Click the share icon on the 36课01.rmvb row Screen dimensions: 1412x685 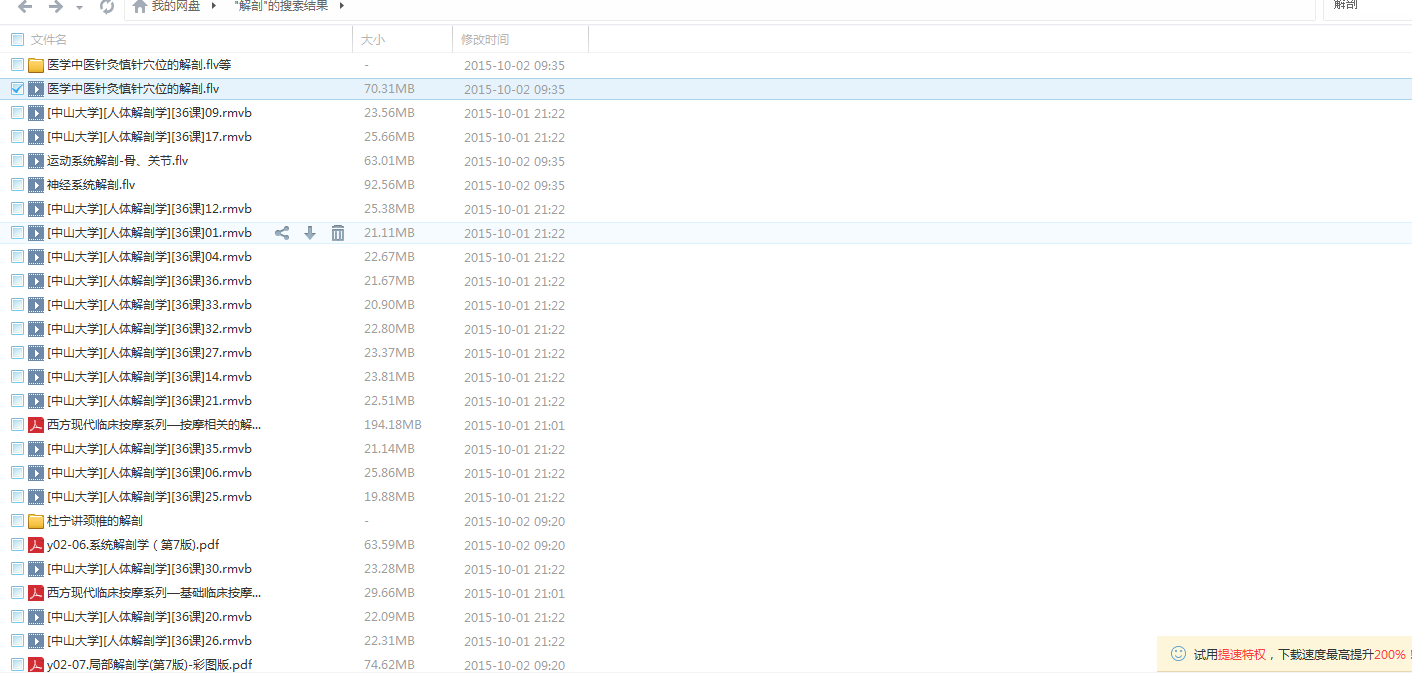coord(282,233)
